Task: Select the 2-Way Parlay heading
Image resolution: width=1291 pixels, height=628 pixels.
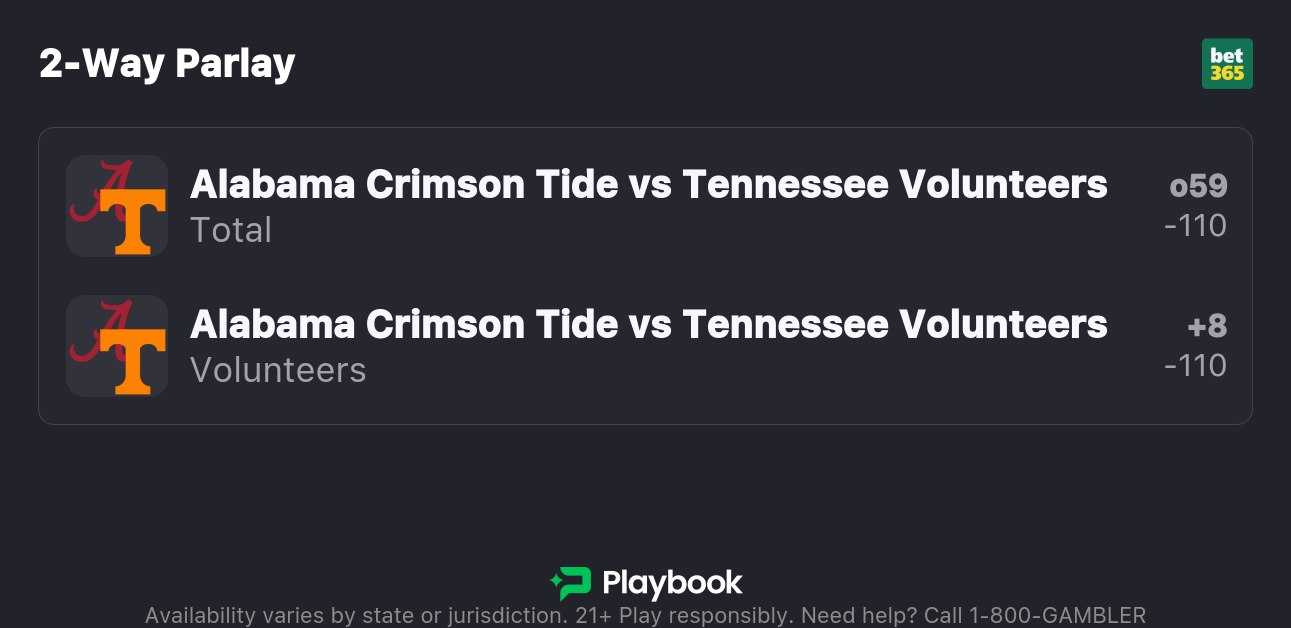Action: 167,64
